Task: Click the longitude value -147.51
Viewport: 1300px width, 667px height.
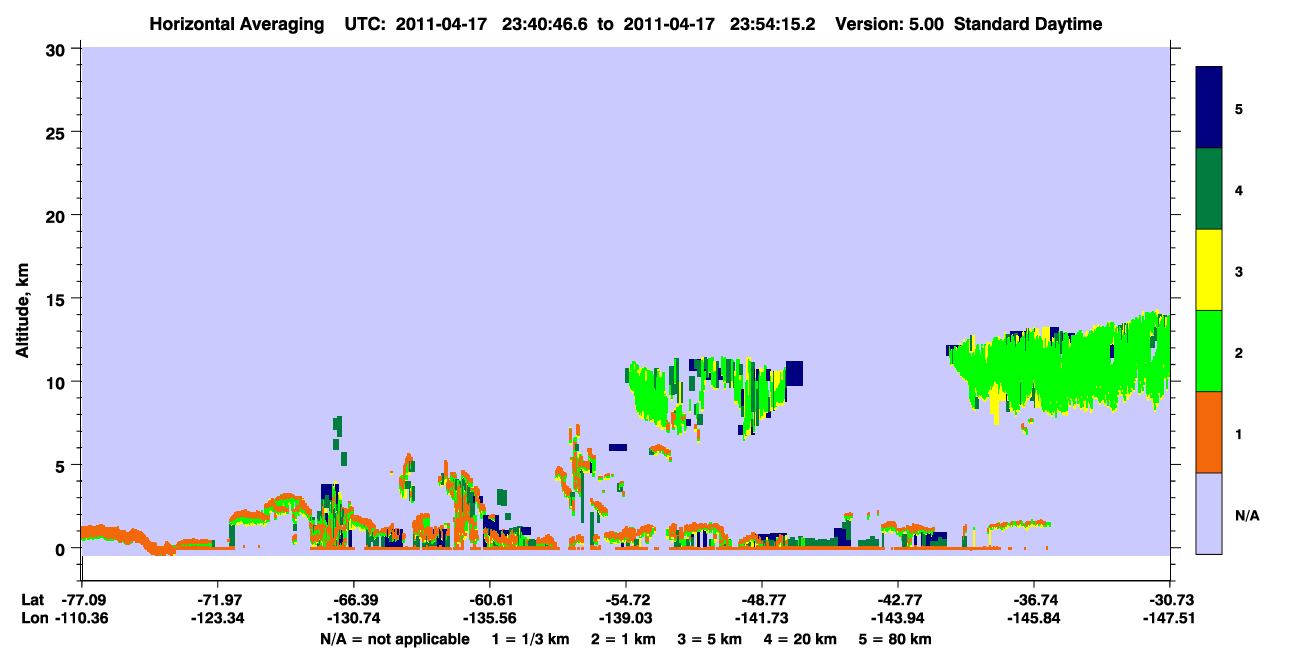Action: pos(1169,618)
